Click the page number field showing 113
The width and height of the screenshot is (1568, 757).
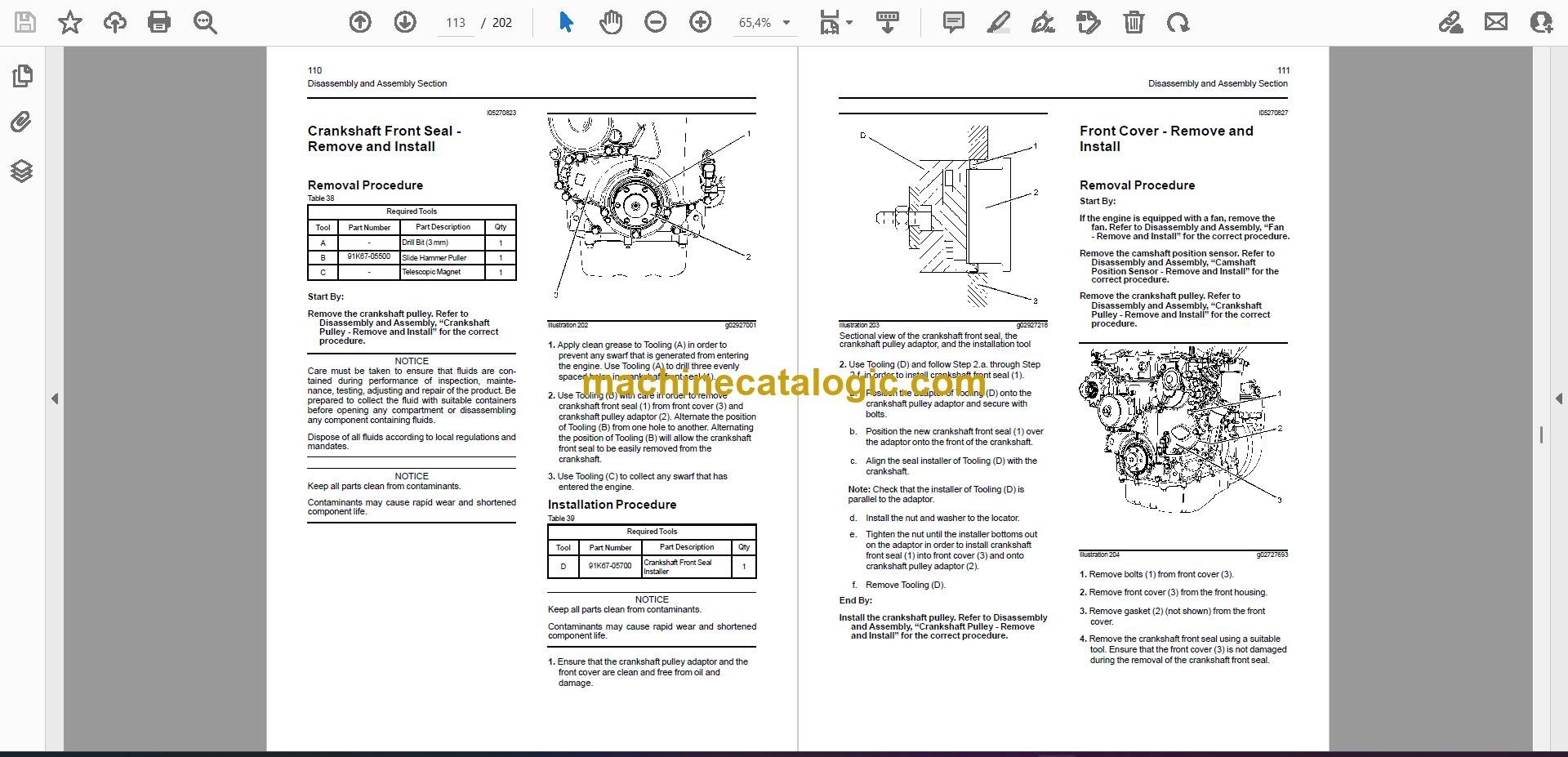coord(456,23)
